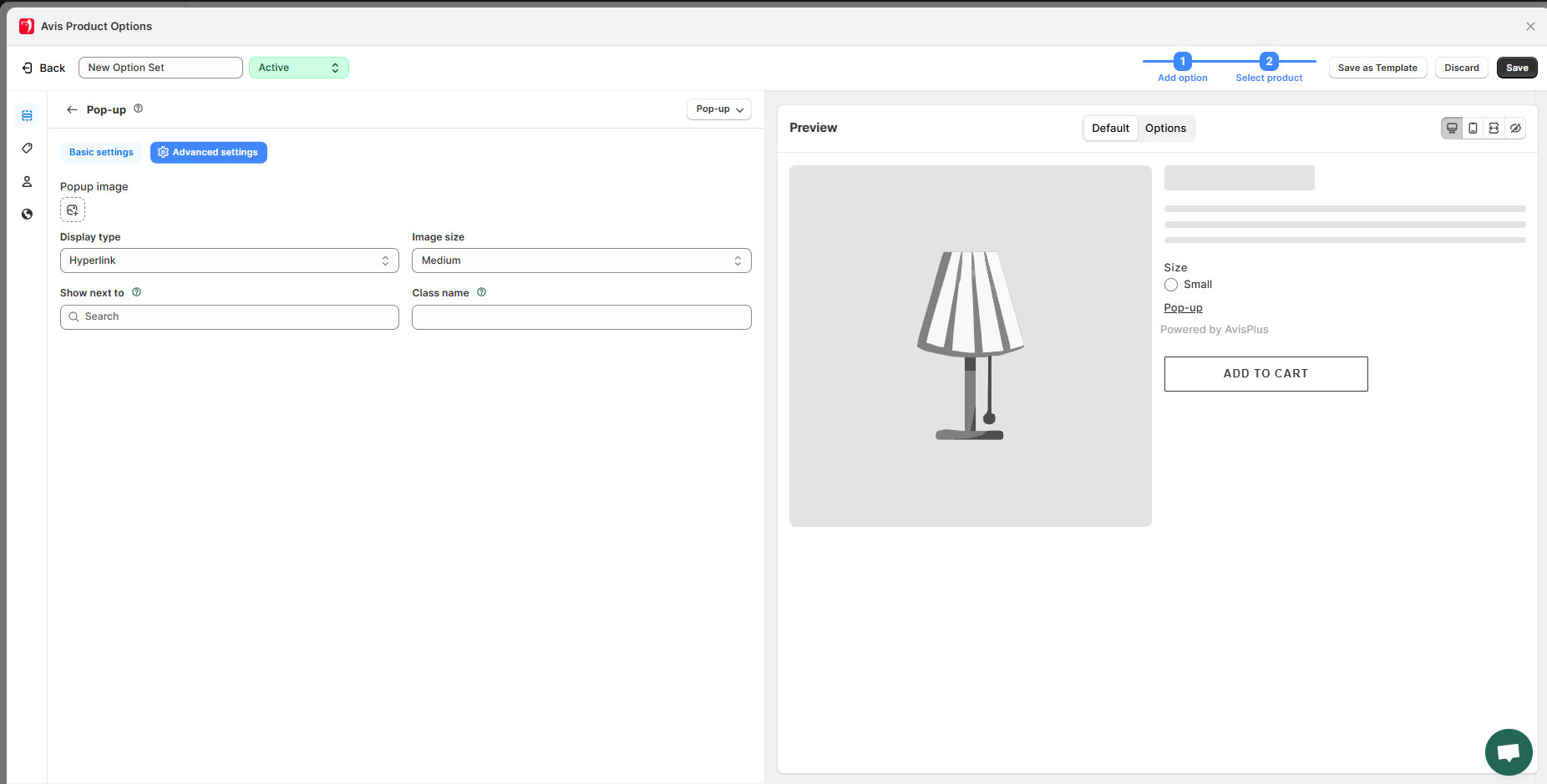Open the Image size Medium dropdown
The width and height of the screenshot is (1547, 784).
click(581, 260)
